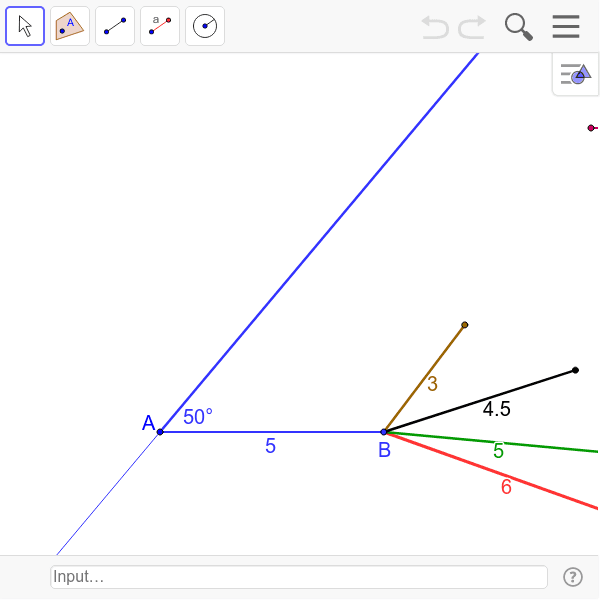Select the blue segment AB label 5
This screenshot has height=600, width=600.
pos(271,446)
